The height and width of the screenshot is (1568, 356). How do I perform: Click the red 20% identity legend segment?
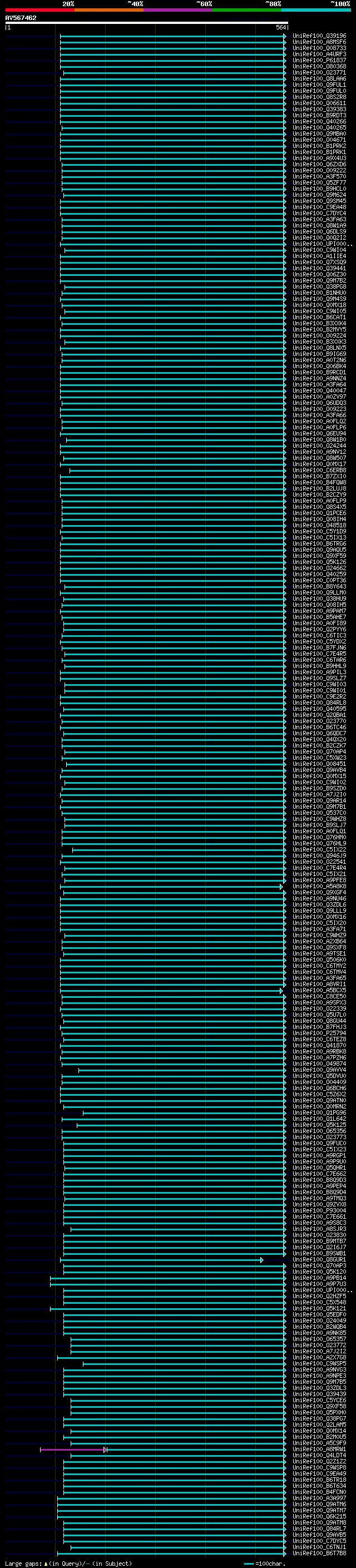(x=39, y=10)
